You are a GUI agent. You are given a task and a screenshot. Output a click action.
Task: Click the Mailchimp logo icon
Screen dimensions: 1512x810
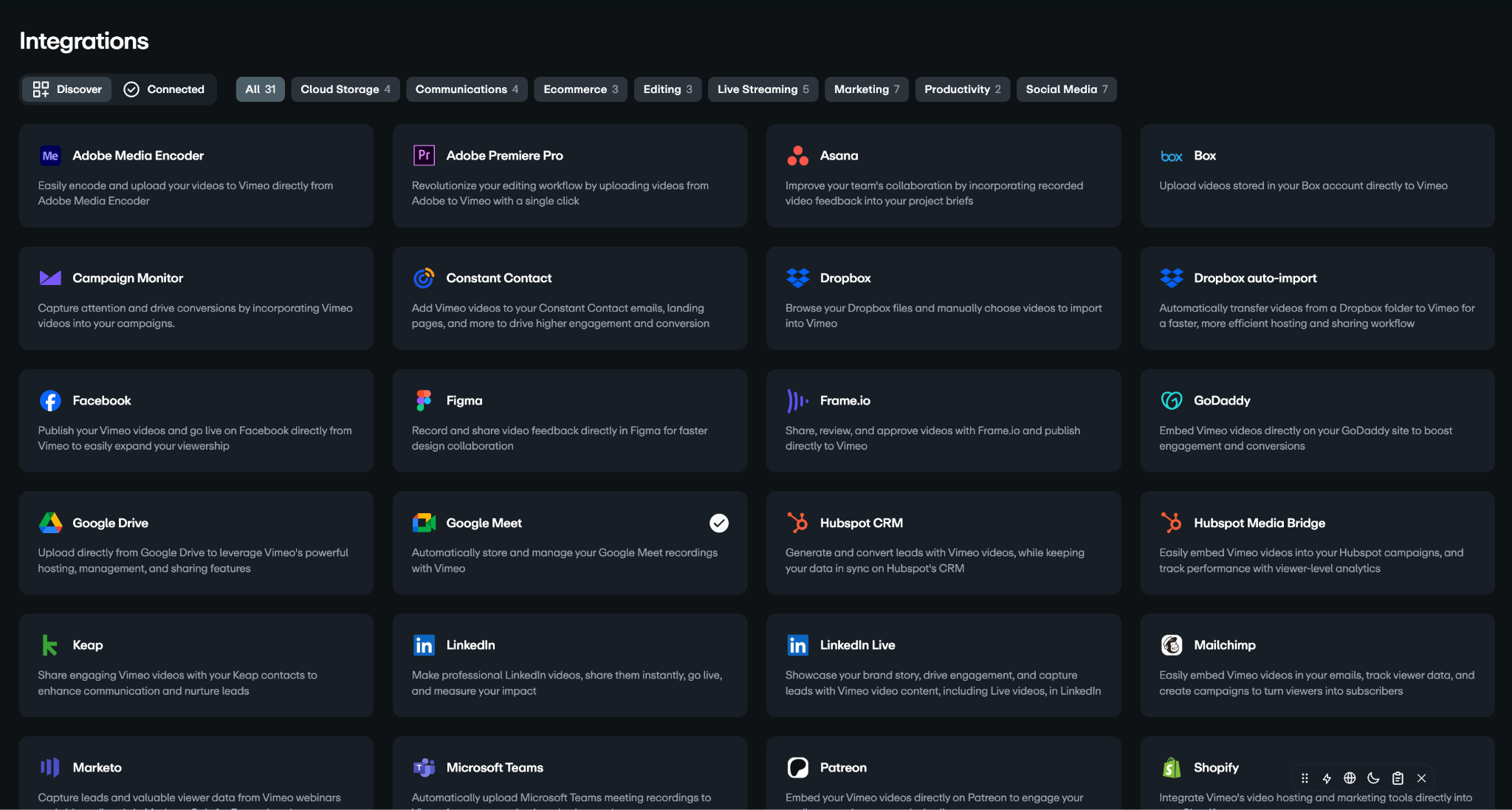pyautogui.click(x=1172, y=645)
